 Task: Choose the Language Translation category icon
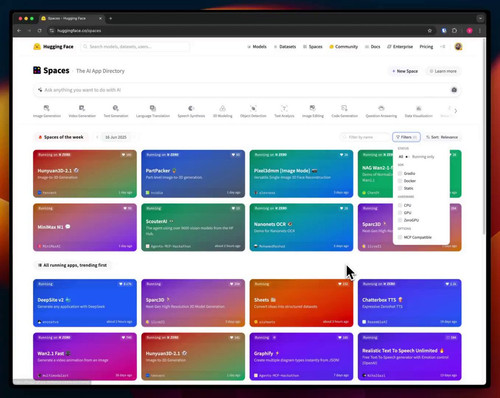point(153,108)
